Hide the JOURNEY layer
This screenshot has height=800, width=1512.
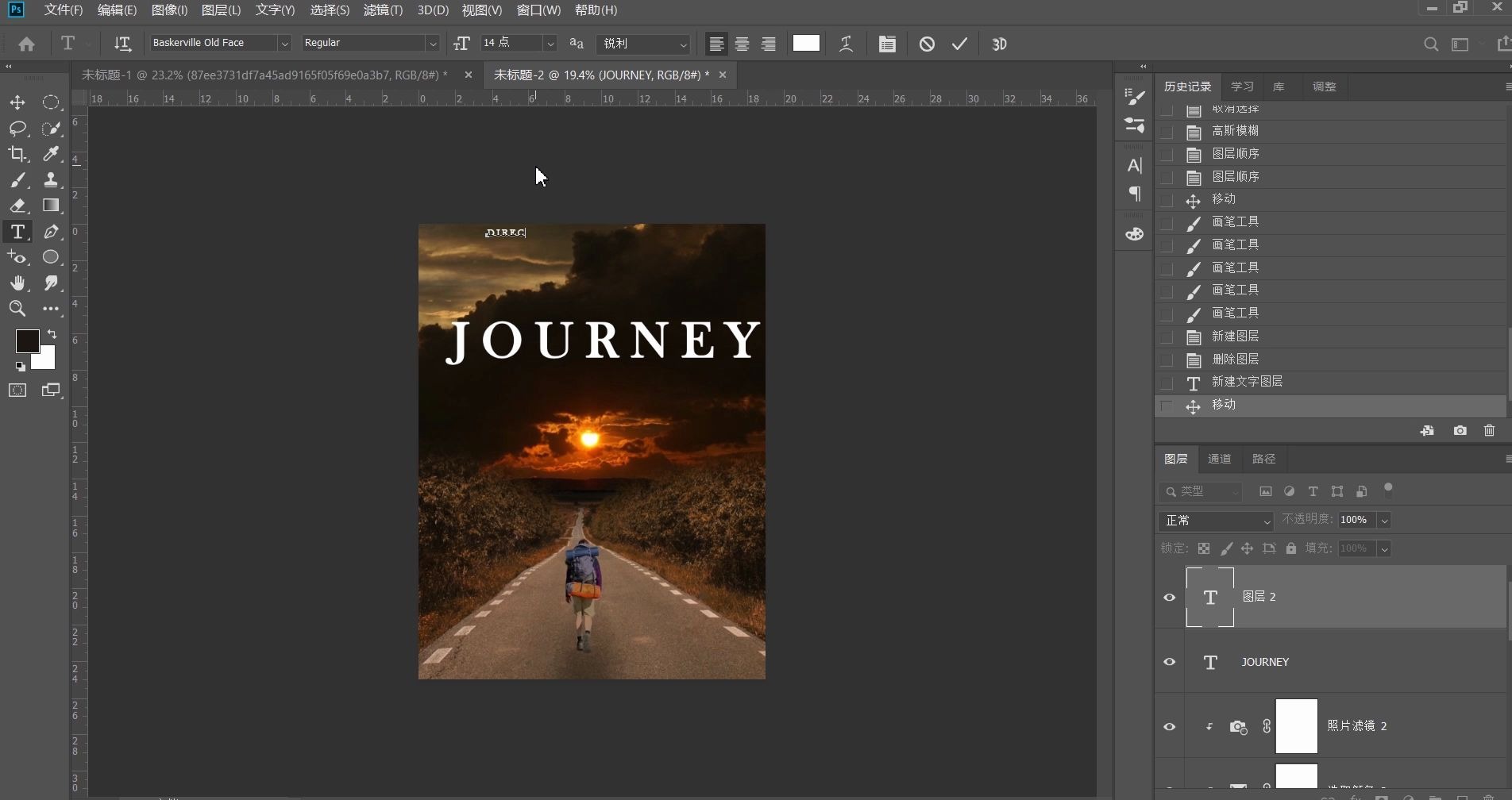(1169, 662)
